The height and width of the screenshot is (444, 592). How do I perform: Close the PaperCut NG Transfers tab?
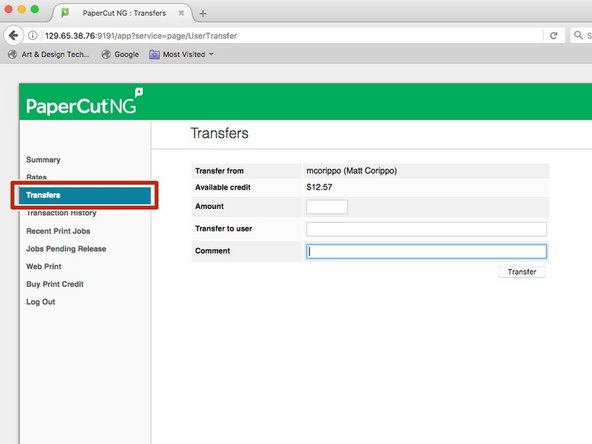click(182, 13)
